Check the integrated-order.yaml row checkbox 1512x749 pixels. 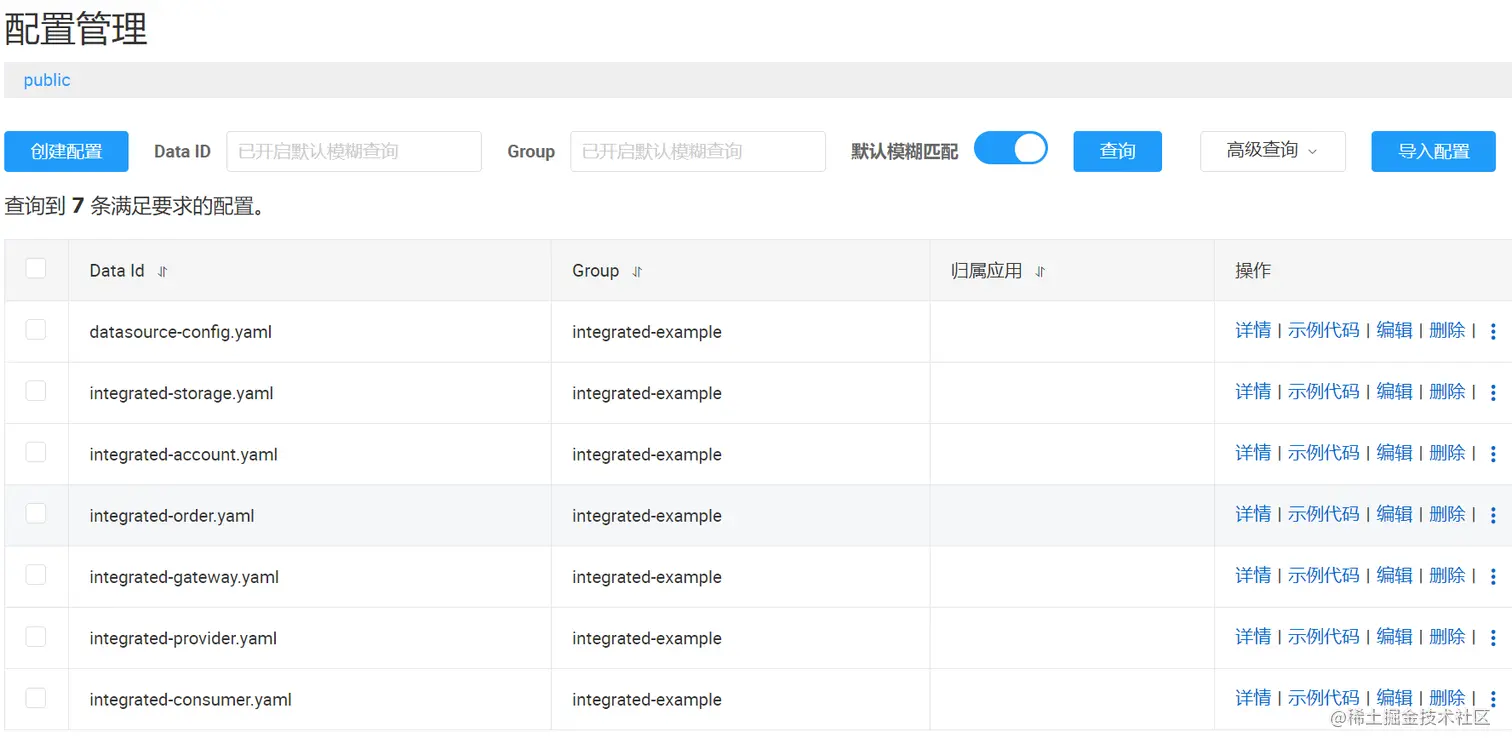(36, 513)
